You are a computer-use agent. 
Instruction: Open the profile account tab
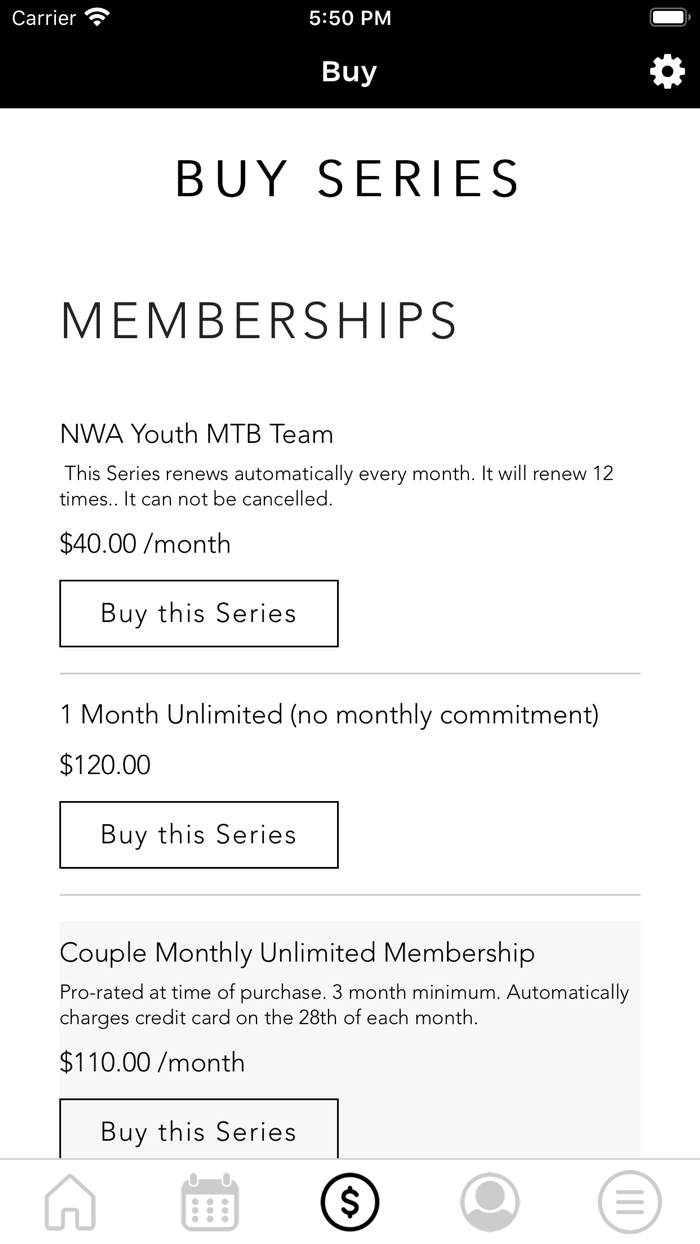click(x=490, y=1201)
